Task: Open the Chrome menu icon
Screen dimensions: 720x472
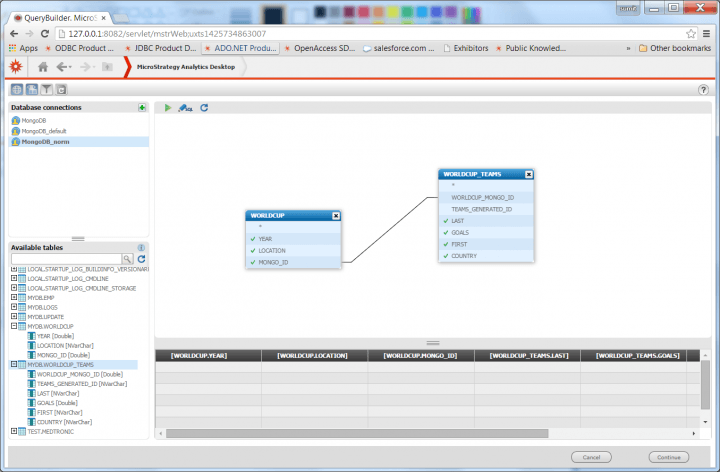Action: [x=706, y=34]
